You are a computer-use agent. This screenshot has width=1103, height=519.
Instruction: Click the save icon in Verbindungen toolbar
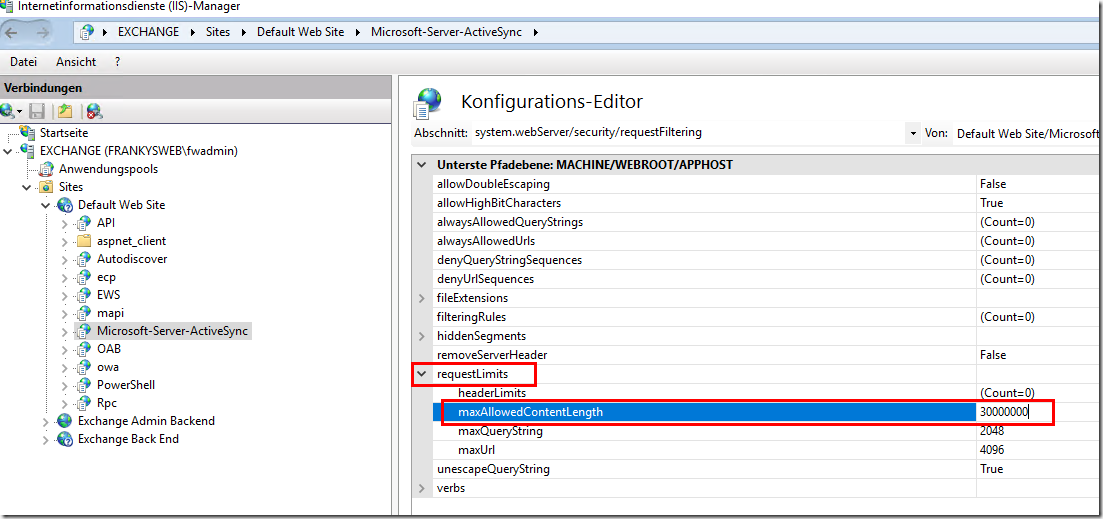pos(37,111)
